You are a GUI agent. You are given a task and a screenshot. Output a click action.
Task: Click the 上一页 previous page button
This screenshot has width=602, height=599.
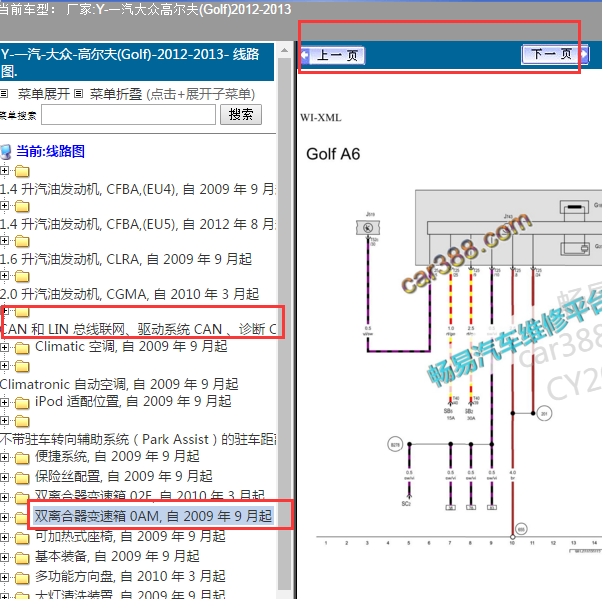[332, 55]
